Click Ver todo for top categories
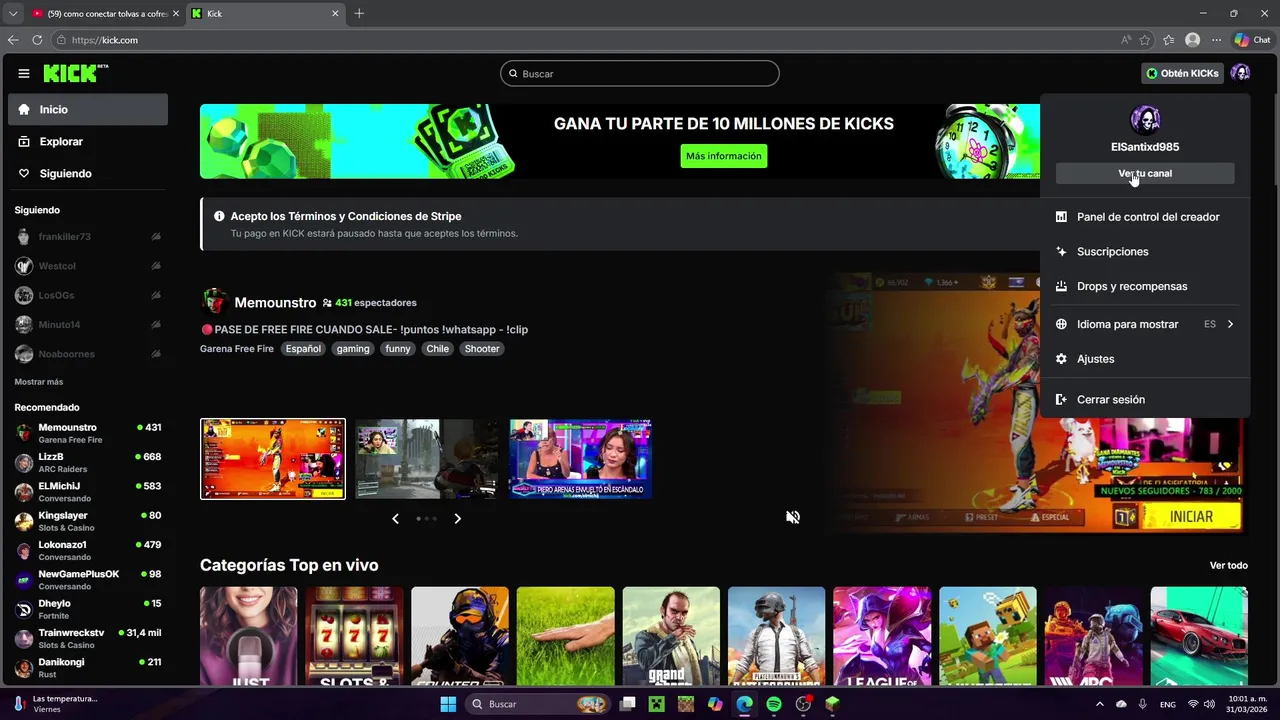 tap(1229, 565)
